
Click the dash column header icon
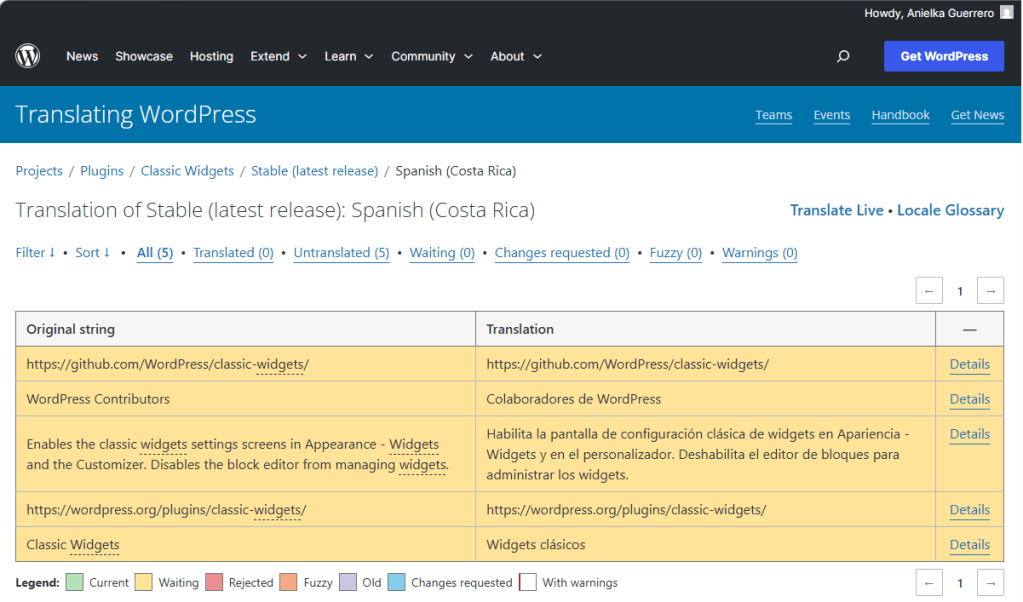click(x=969, y=329)
